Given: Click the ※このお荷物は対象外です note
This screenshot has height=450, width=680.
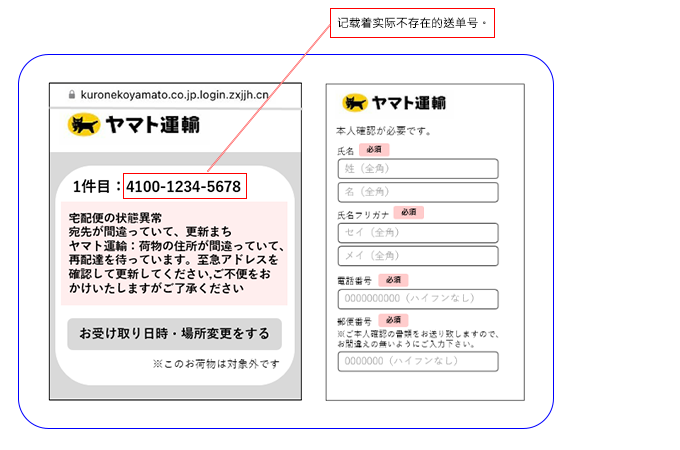Looking at the screenshot, I should (x=216, y=364).
